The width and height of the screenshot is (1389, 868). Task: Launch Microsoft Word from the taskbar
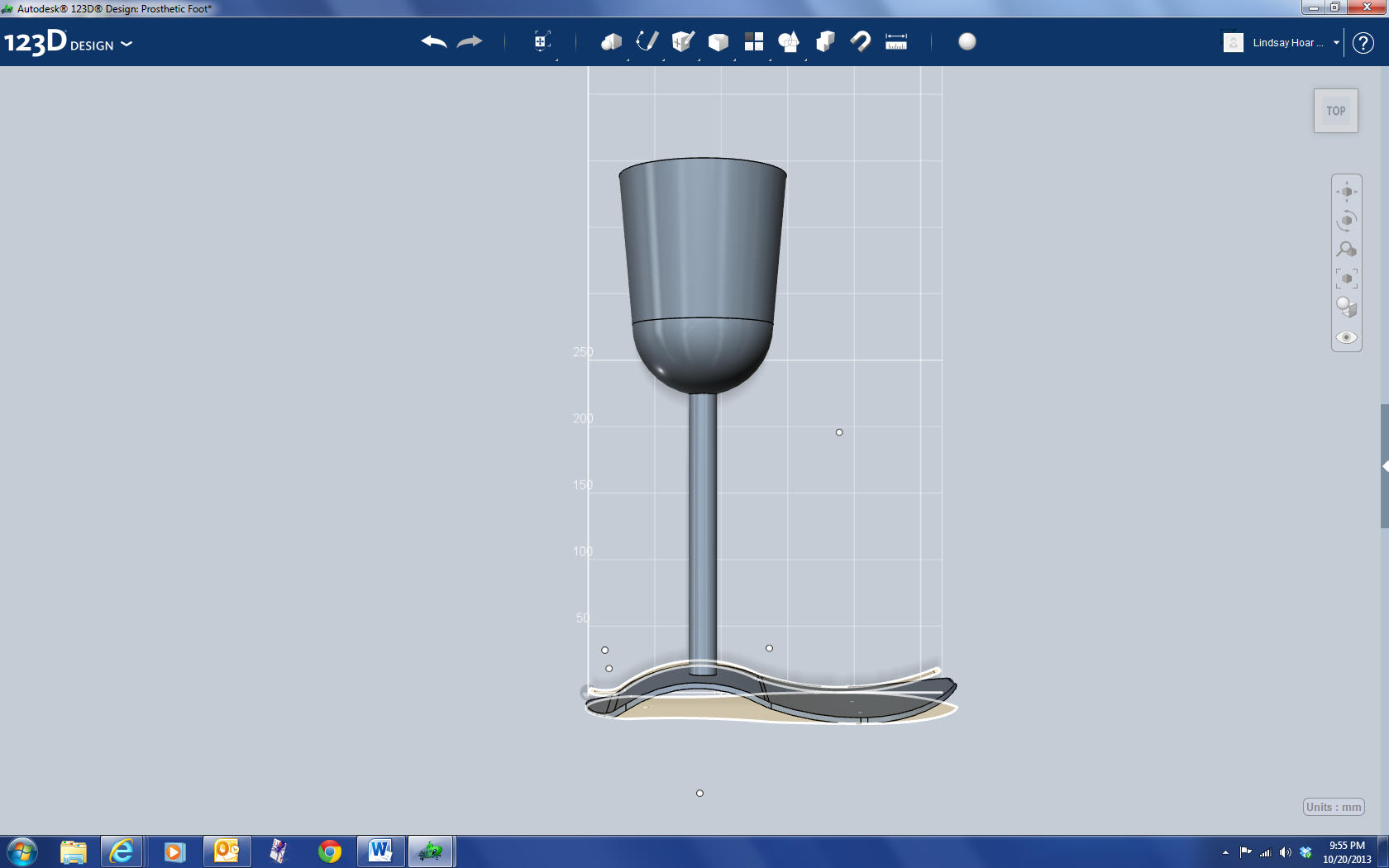pyautogui.click(x=381, y=851)
